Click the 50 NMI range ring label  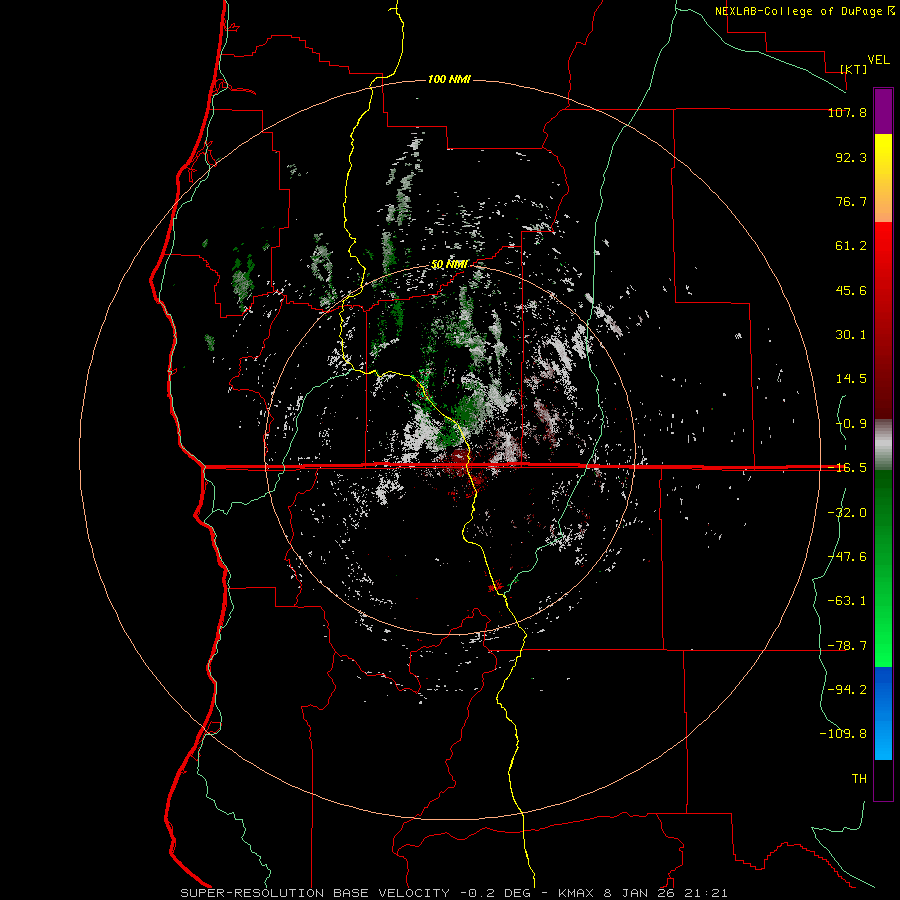[449, 264]
